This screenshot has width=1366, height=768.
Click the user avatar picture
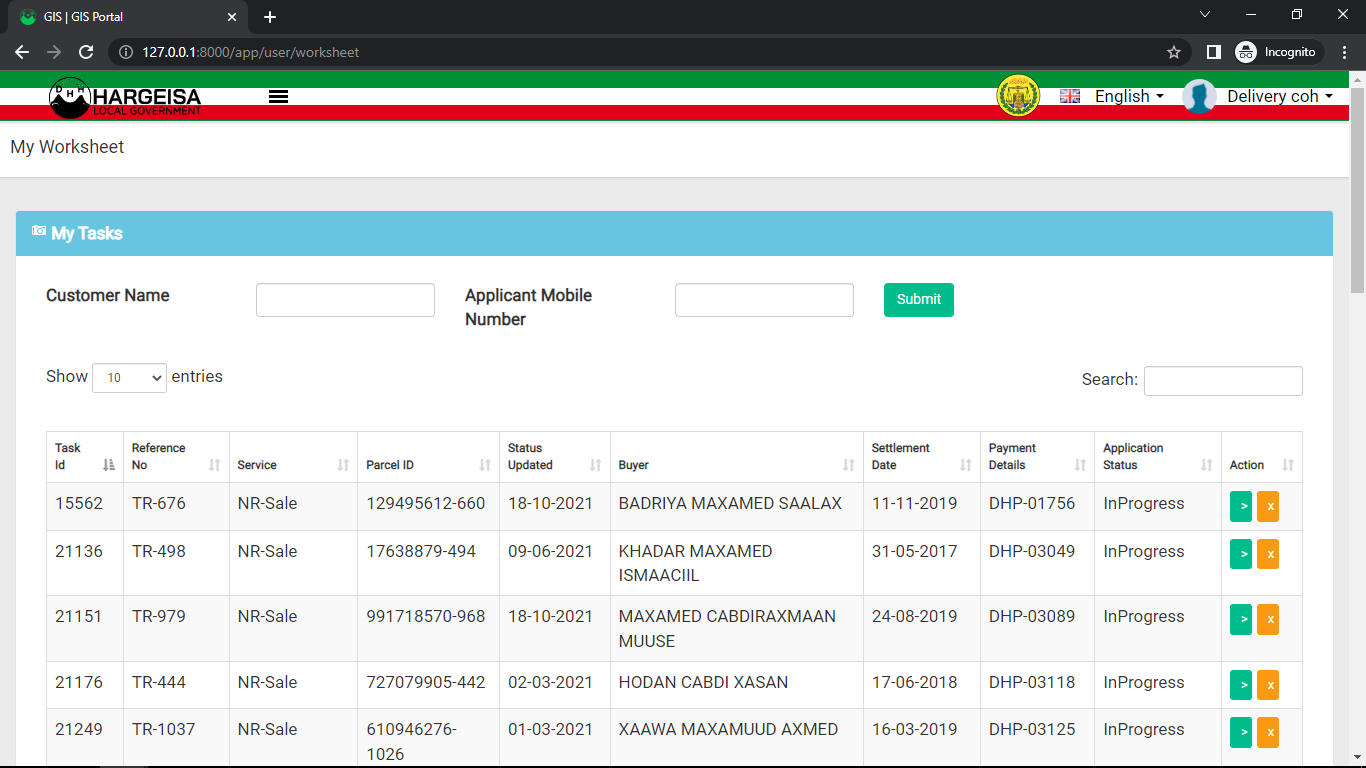point(1199,96)
